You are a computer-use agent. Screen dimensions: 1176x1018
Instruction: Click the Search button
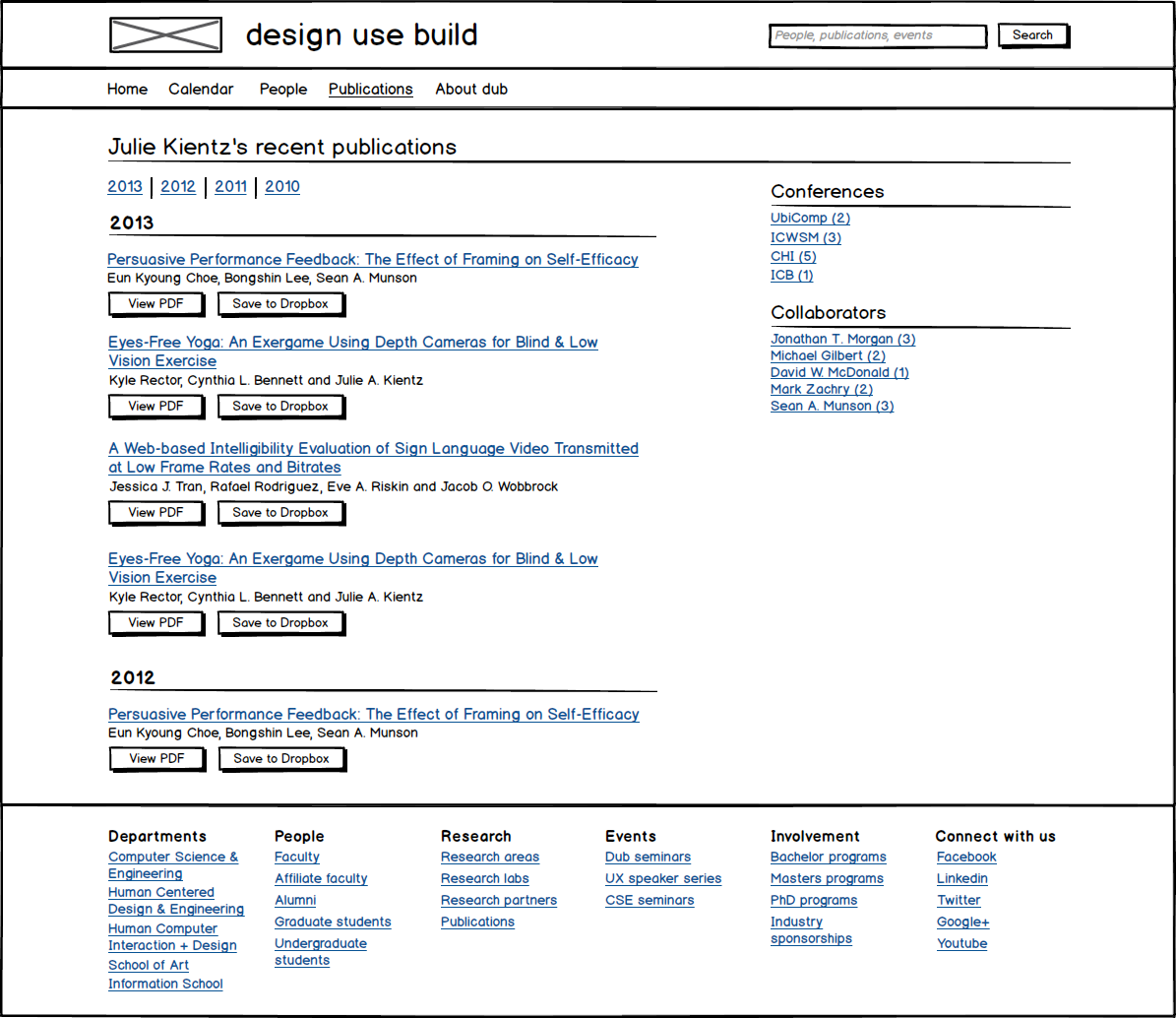click(1032, 35)
